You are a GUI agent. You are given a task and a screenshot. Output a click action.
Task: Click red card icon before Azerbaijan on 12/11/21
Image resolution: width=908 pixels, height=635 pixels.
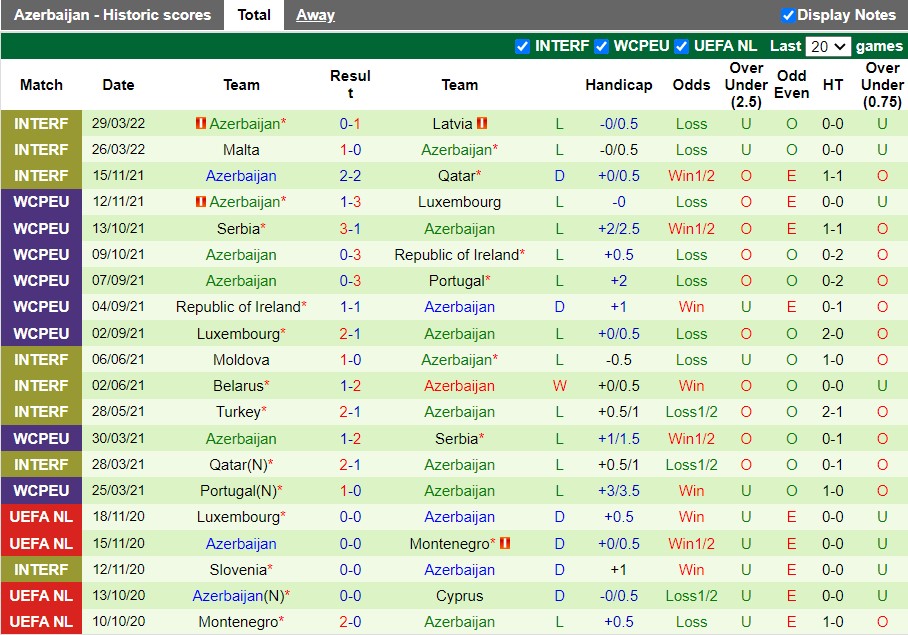(x=199, y=202)
